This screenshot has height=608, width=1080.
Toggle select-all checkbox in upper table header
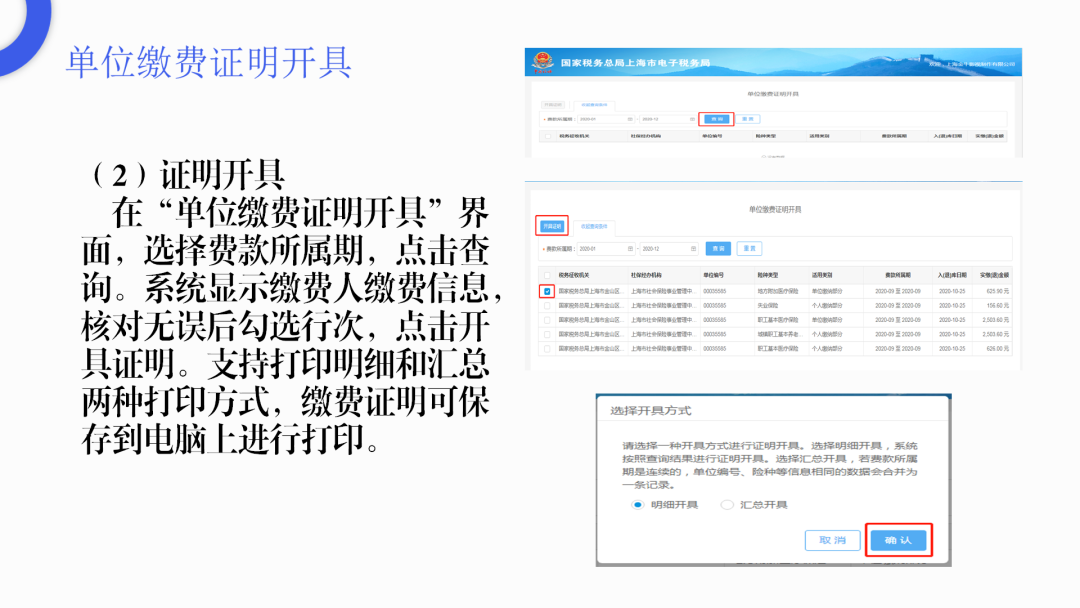coord(548,136)
